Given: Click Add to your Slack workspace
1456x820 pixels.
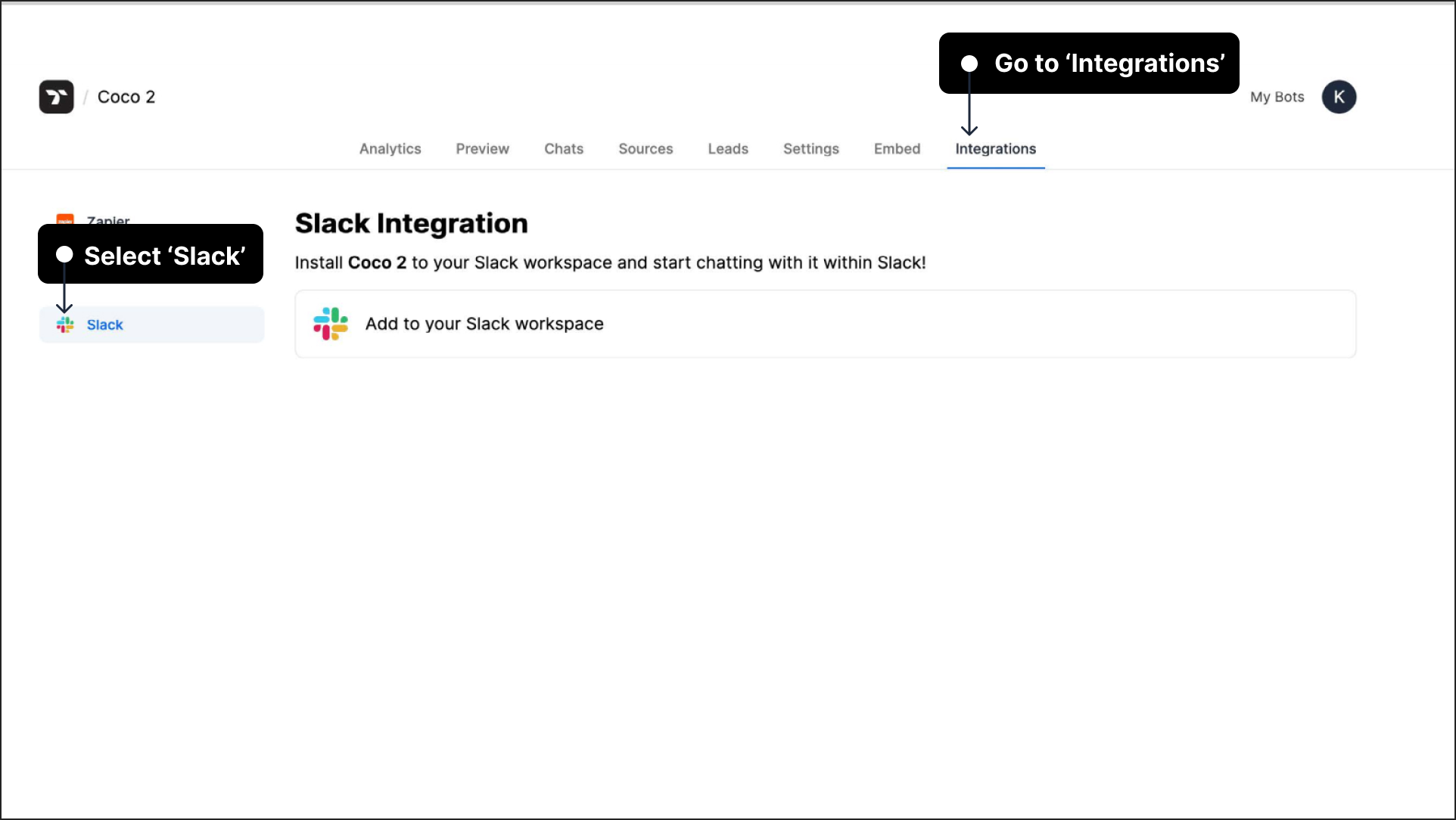Looking at the screenshot, I should tap(826, 324).
